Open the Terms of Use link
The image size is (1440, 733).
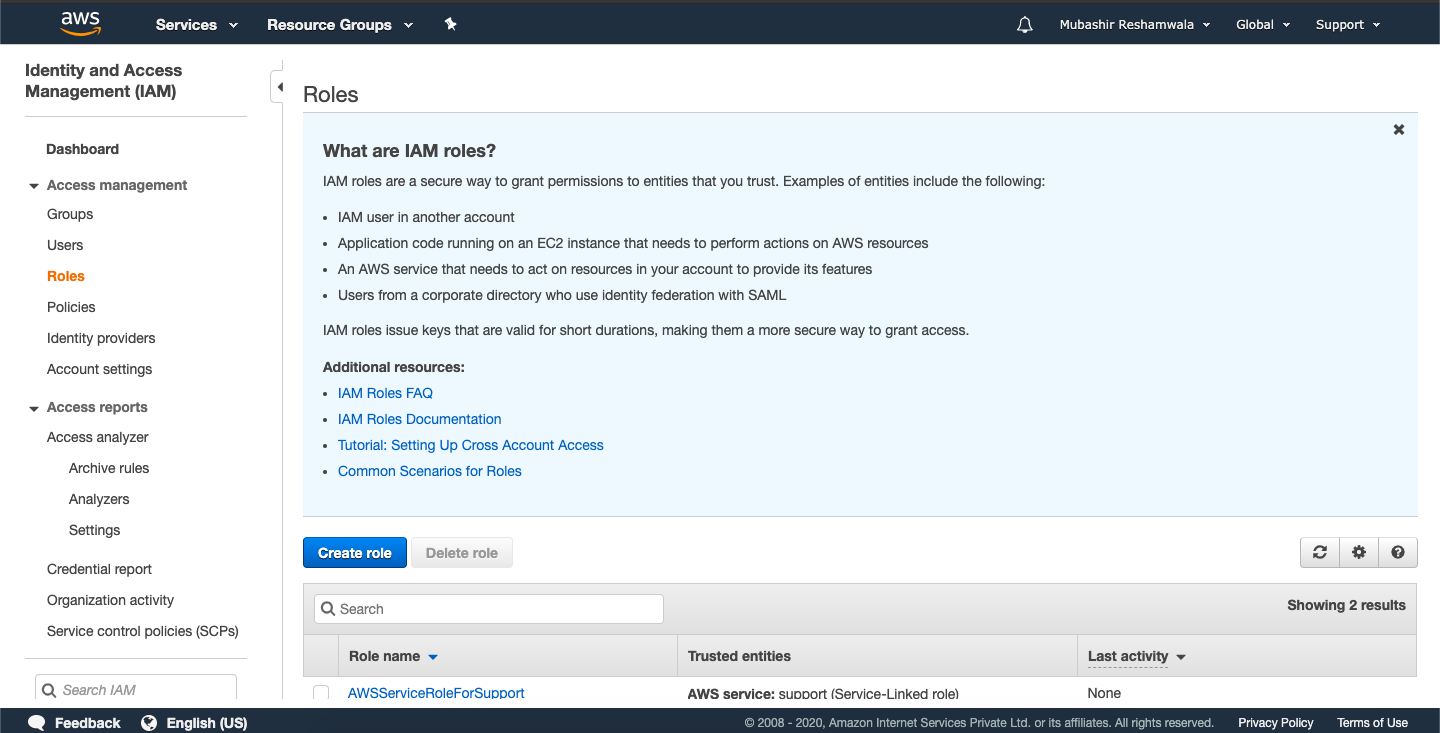tap(1372, 723)
